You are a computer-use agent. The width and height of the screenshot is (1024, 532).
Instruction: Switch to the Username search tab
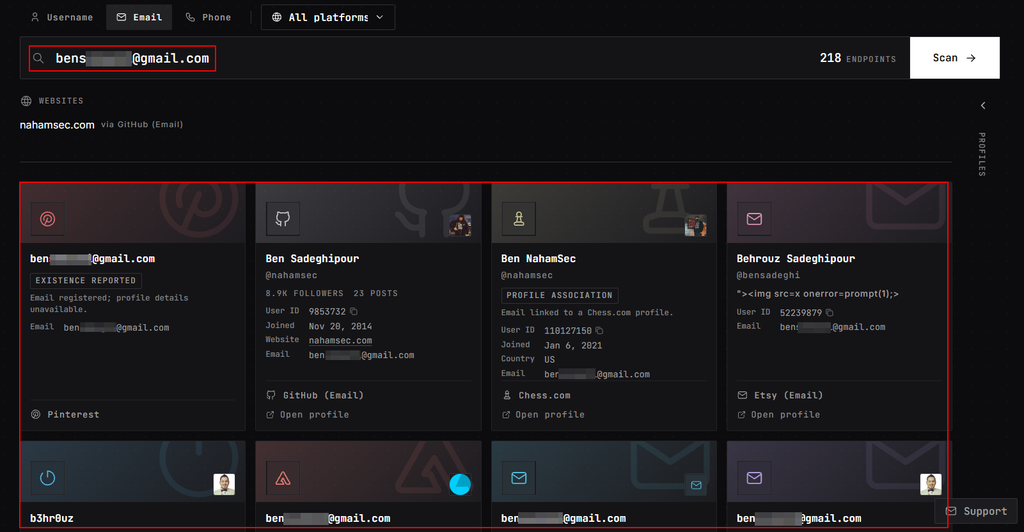click(61, 17)
